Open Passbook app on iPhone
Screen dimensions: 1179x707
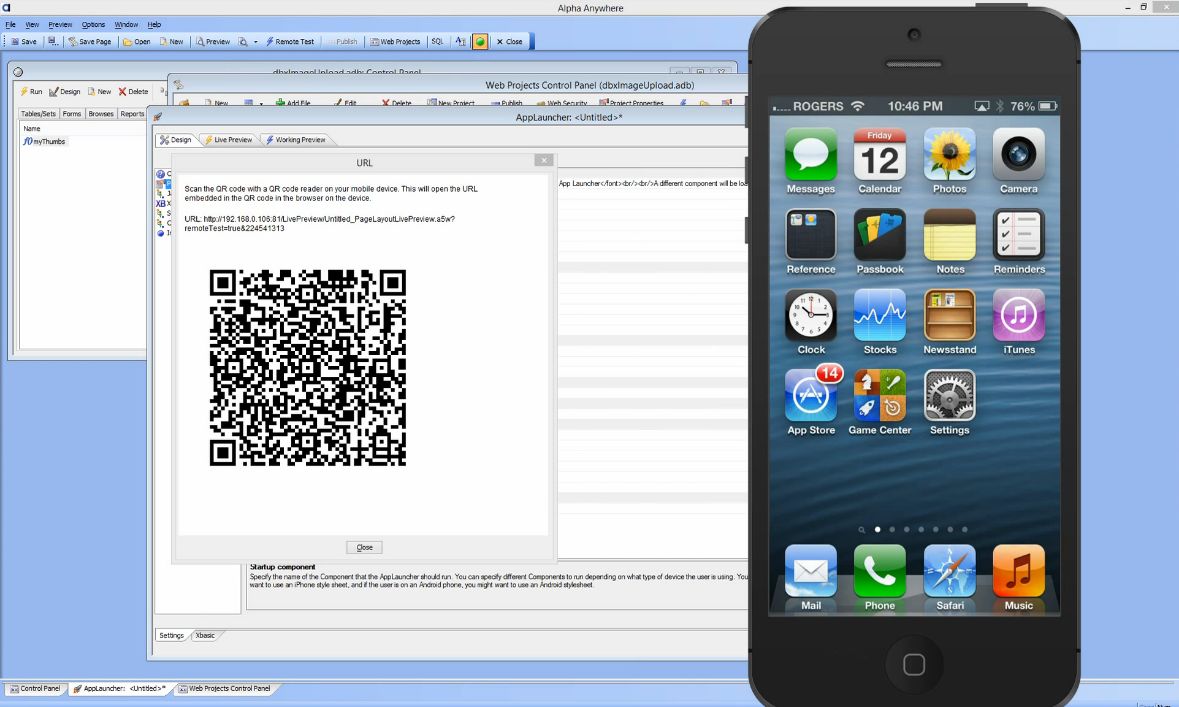pos(880,241)
